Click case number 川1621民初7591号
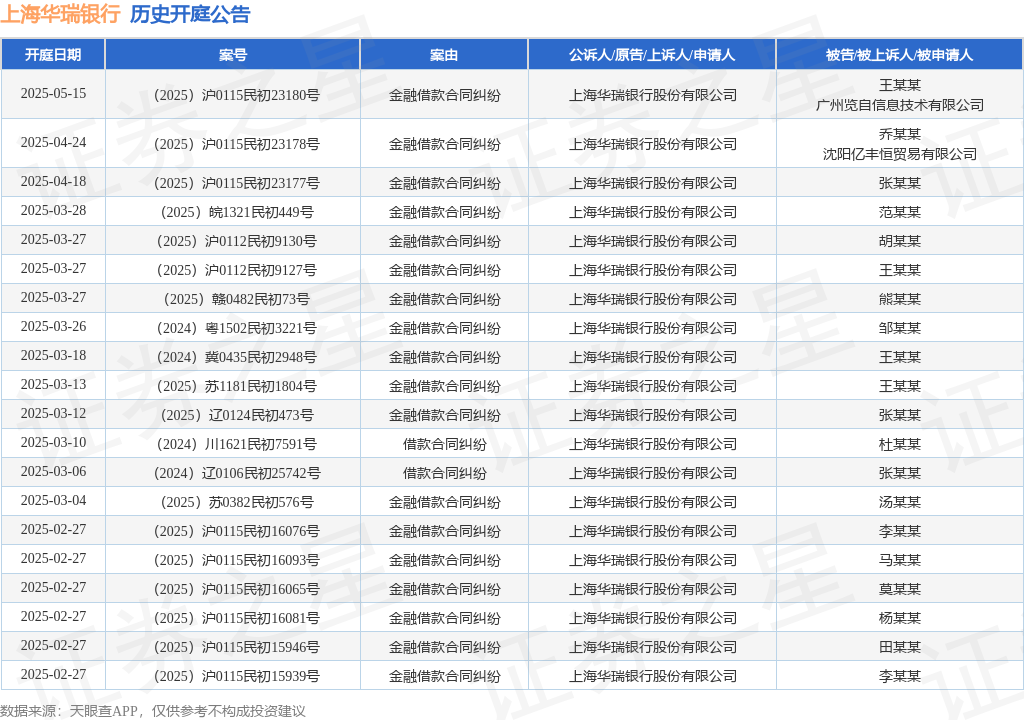 pyautogui.click(x=236, y=444)
